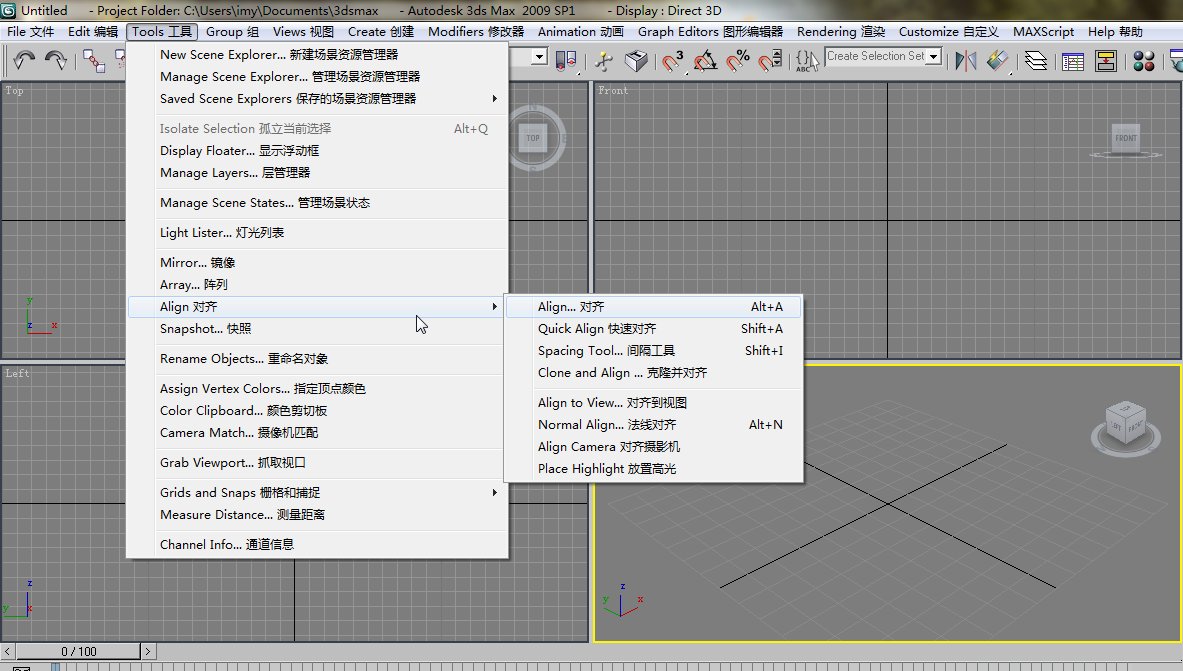Open the Material Editor icon
This screenshot has width=1183, height=671.
(1143, 60)
